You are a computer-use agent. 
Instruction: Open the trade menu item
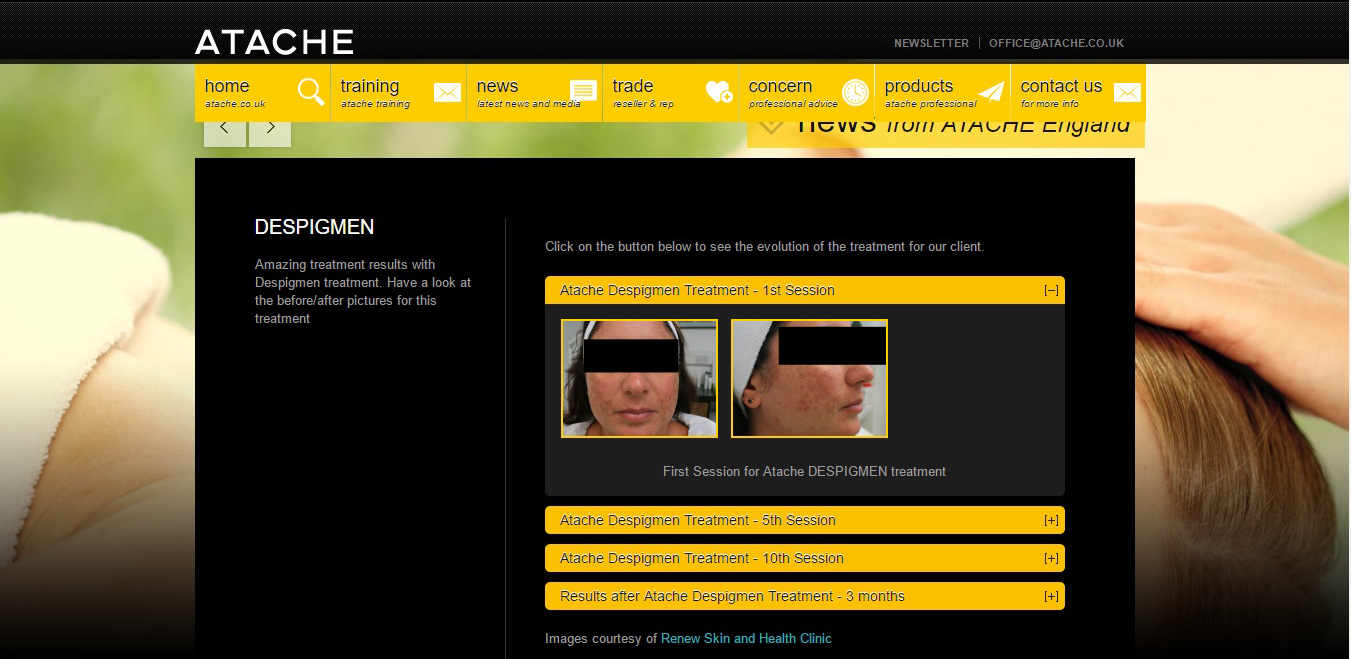pyautogui.click(x=670, y=92)
